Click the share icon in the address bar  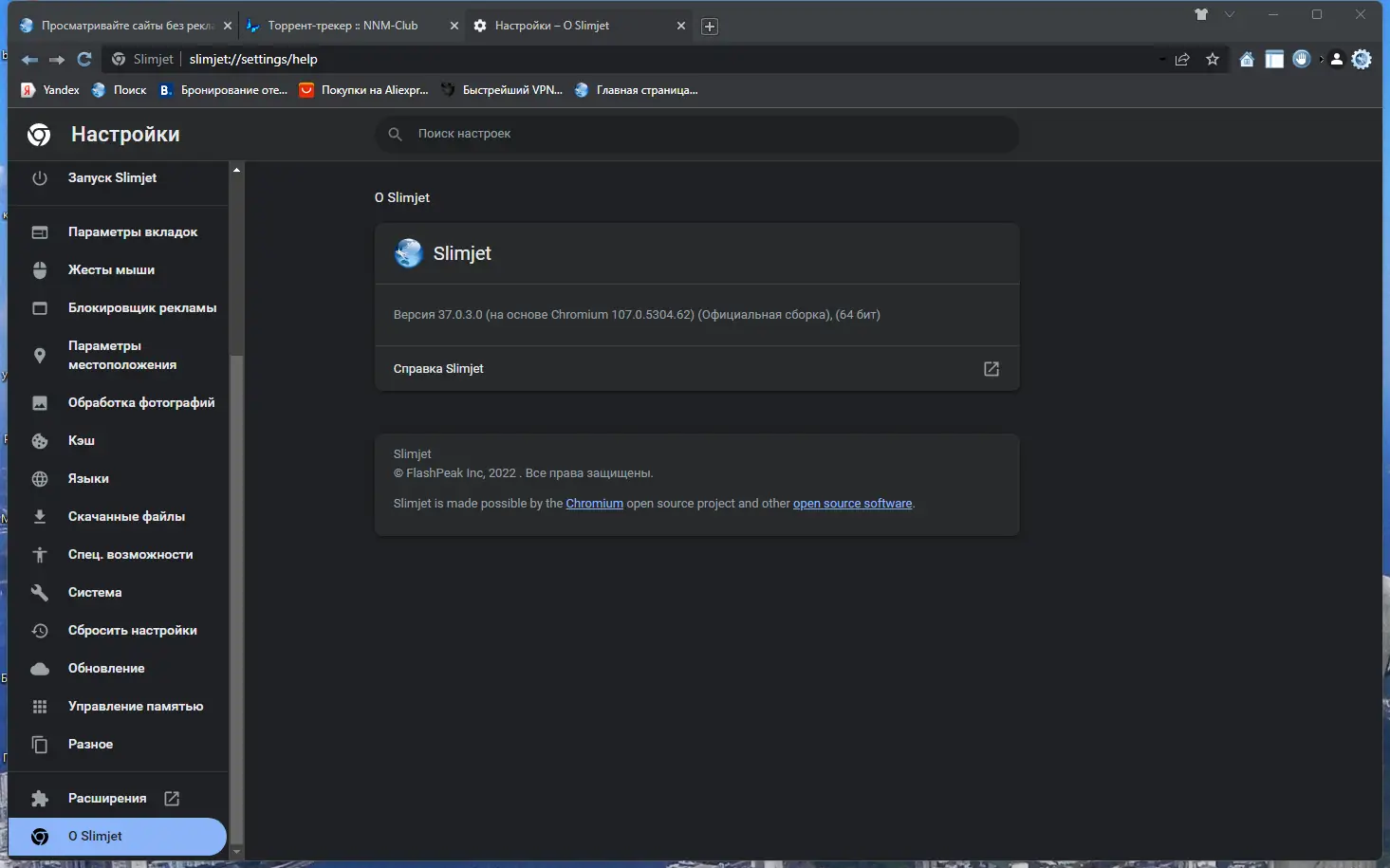pos(1182,60)
